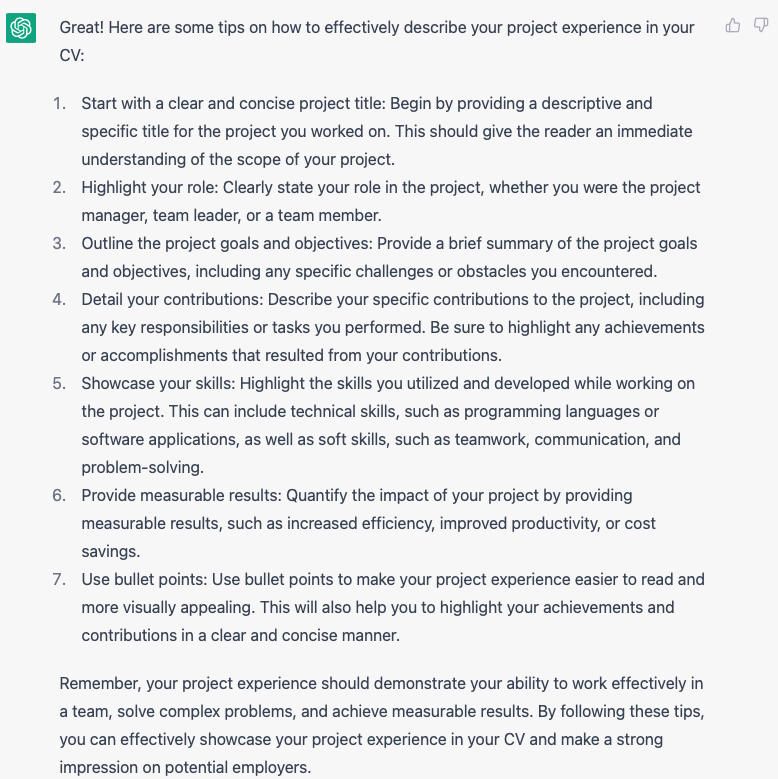This screenshot has width=778, height=779.
Task: Click the word "savings." in tip six
Action: 111,551
